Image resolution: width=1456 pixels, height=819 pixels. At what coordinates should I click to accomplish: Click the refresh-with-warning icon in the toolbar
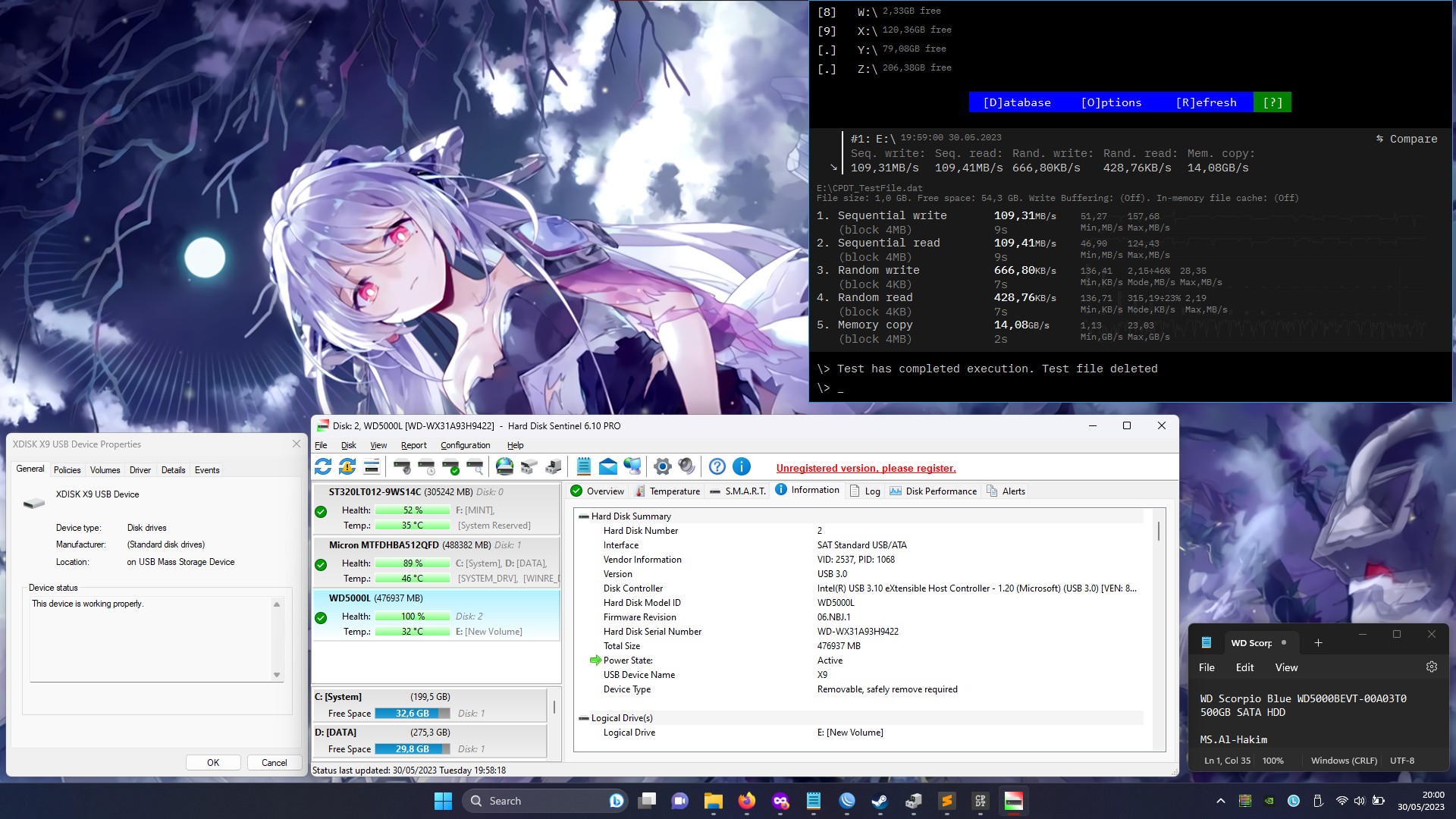[x=347, y=466]
